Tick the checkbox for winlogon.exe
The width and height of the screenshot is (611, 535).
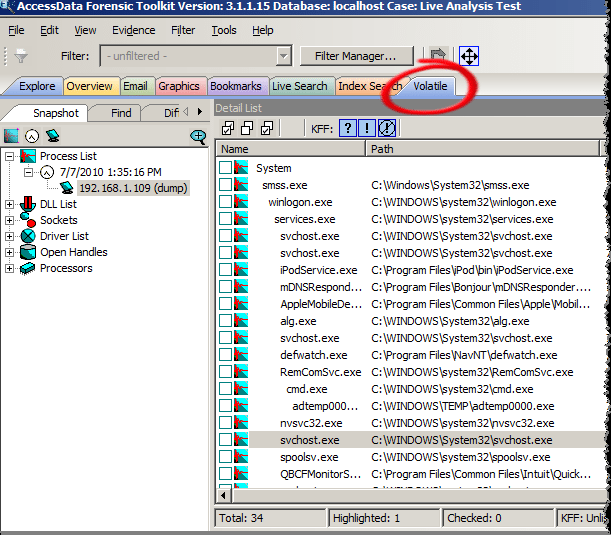click(226, 203)
